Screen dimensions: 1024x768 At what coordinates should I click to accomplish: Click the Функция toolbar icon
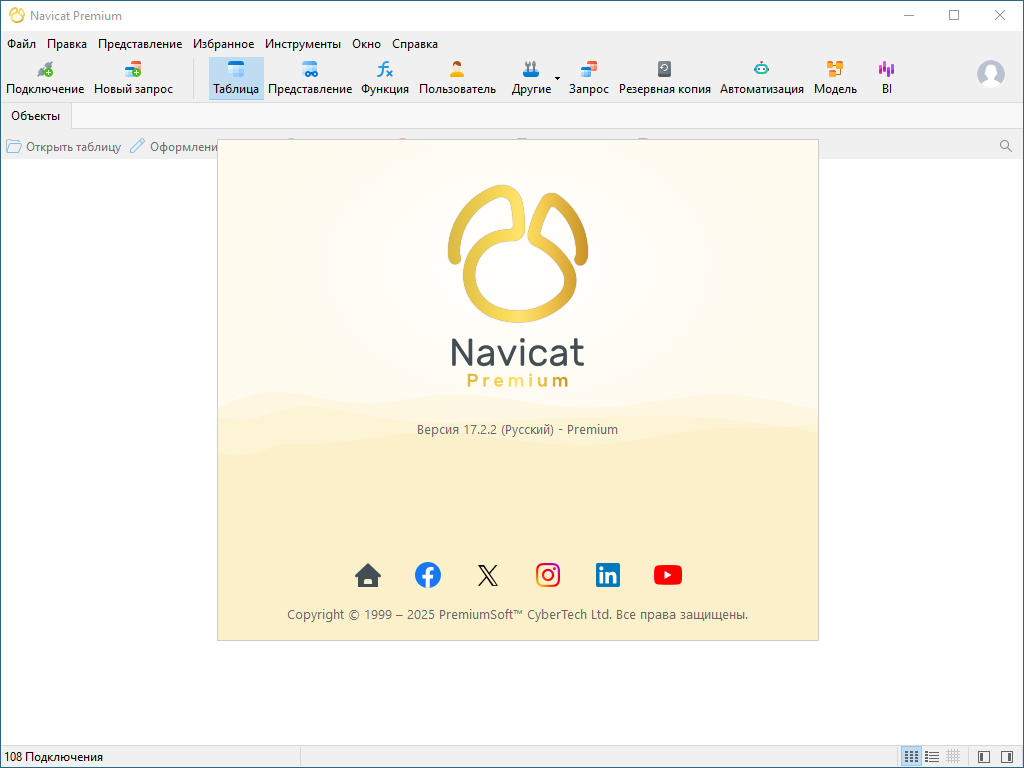pyautogui.click(x=385, y=78)
